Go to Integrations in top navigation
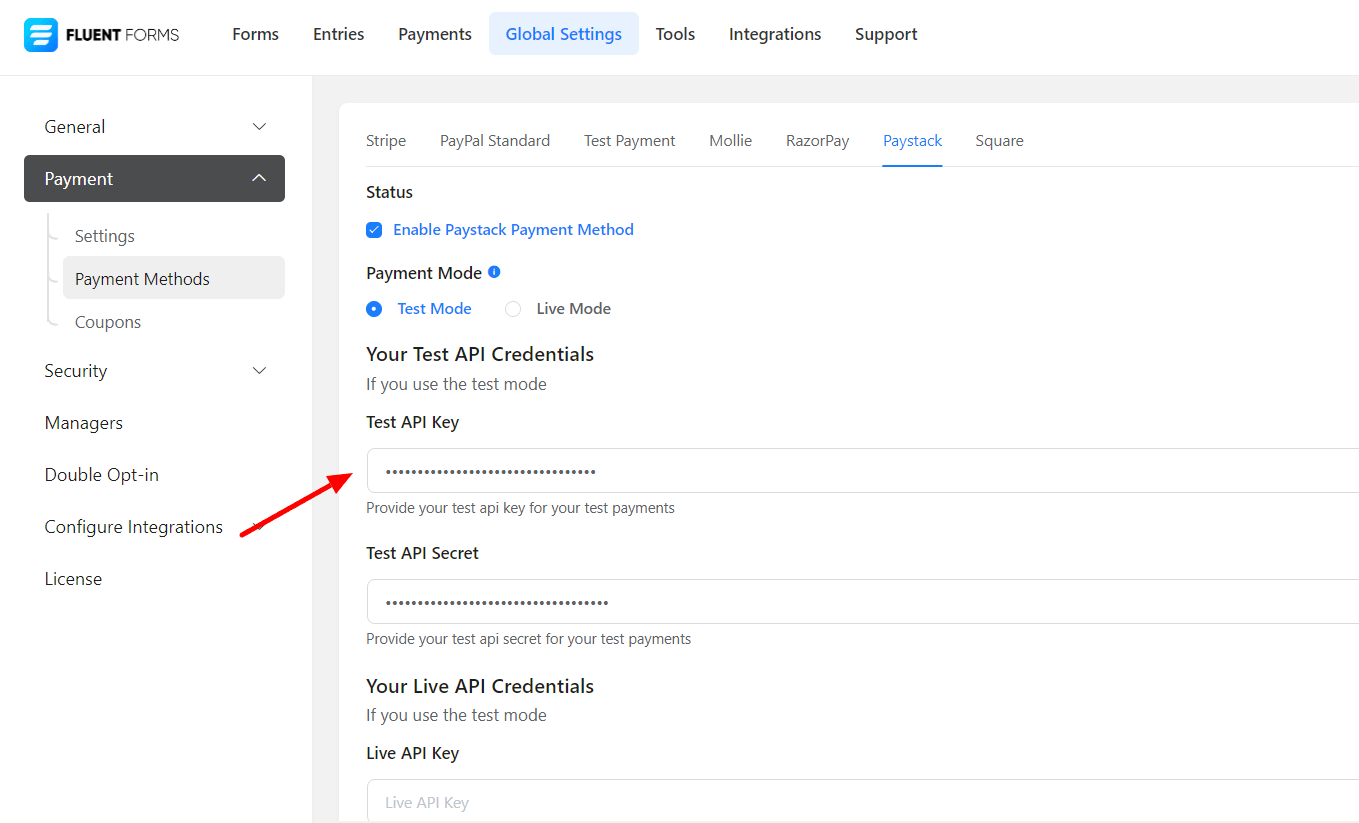 point(775,34)
